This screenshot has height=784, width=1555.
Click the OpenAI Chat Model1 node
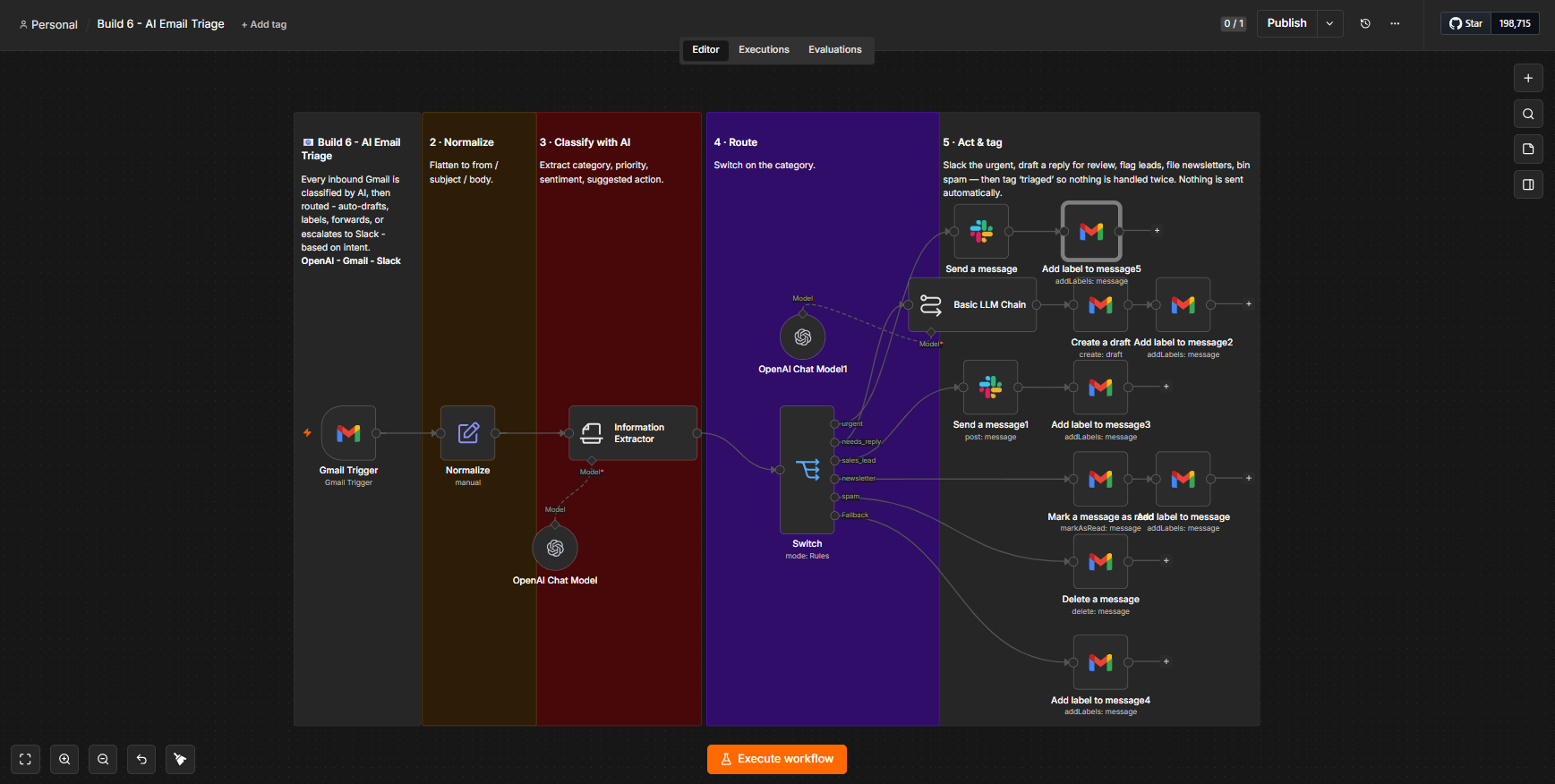[803, 337]
